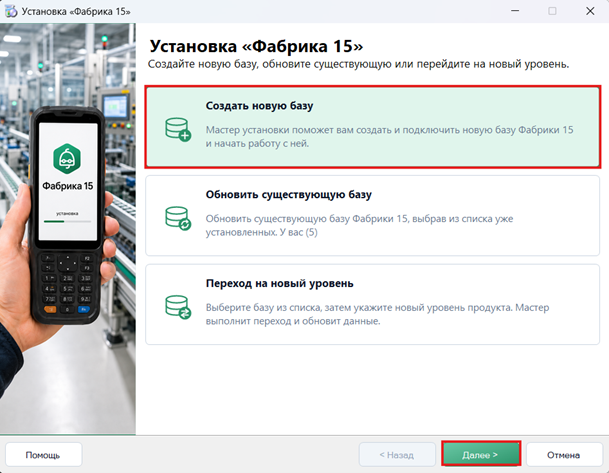The width and height of the screenshot is (609, 473).
Task: Click the «< Назад» button
Action: [397, 454]
